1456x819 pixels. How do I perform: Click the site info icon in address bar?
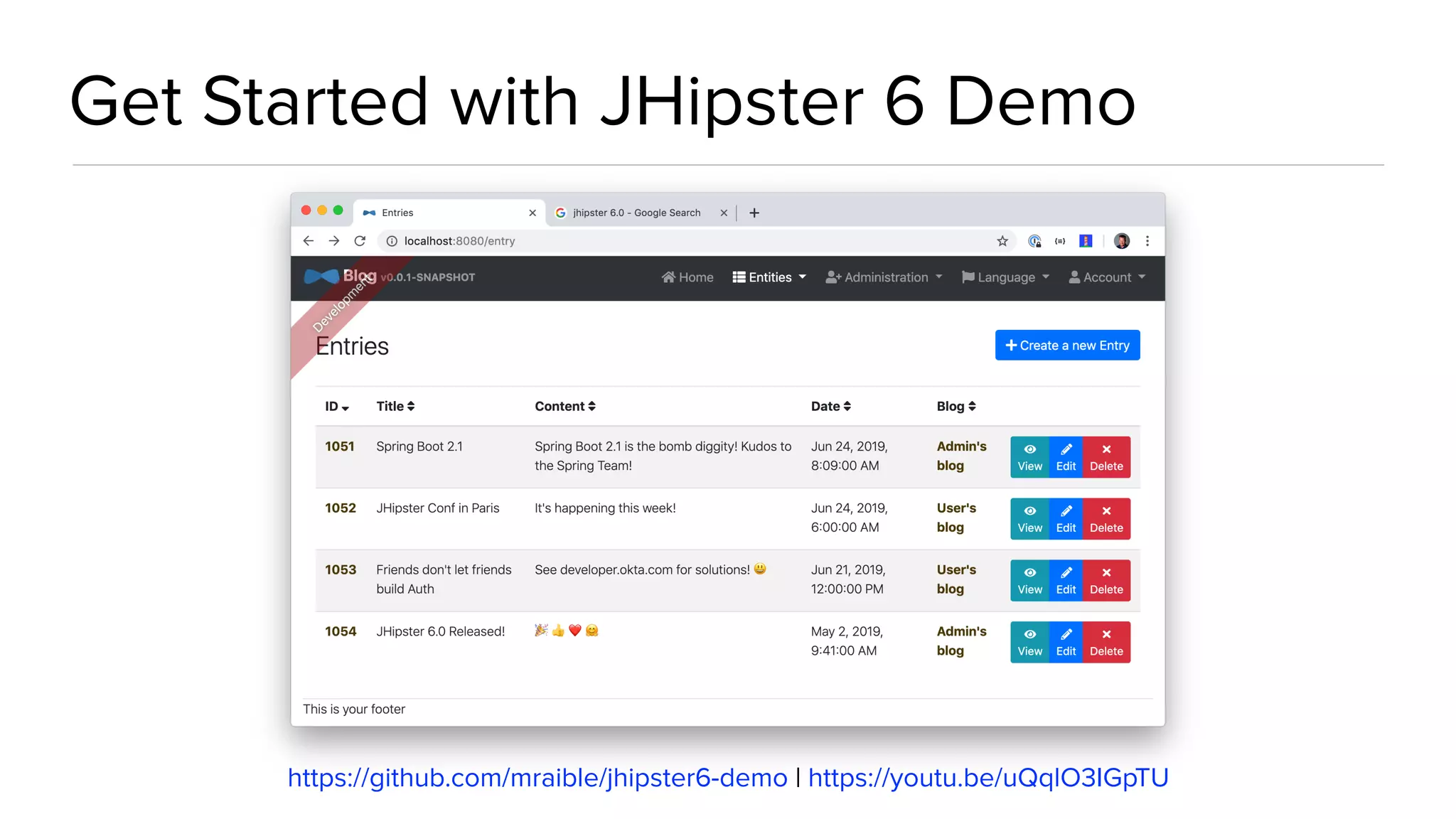(392, 241)
